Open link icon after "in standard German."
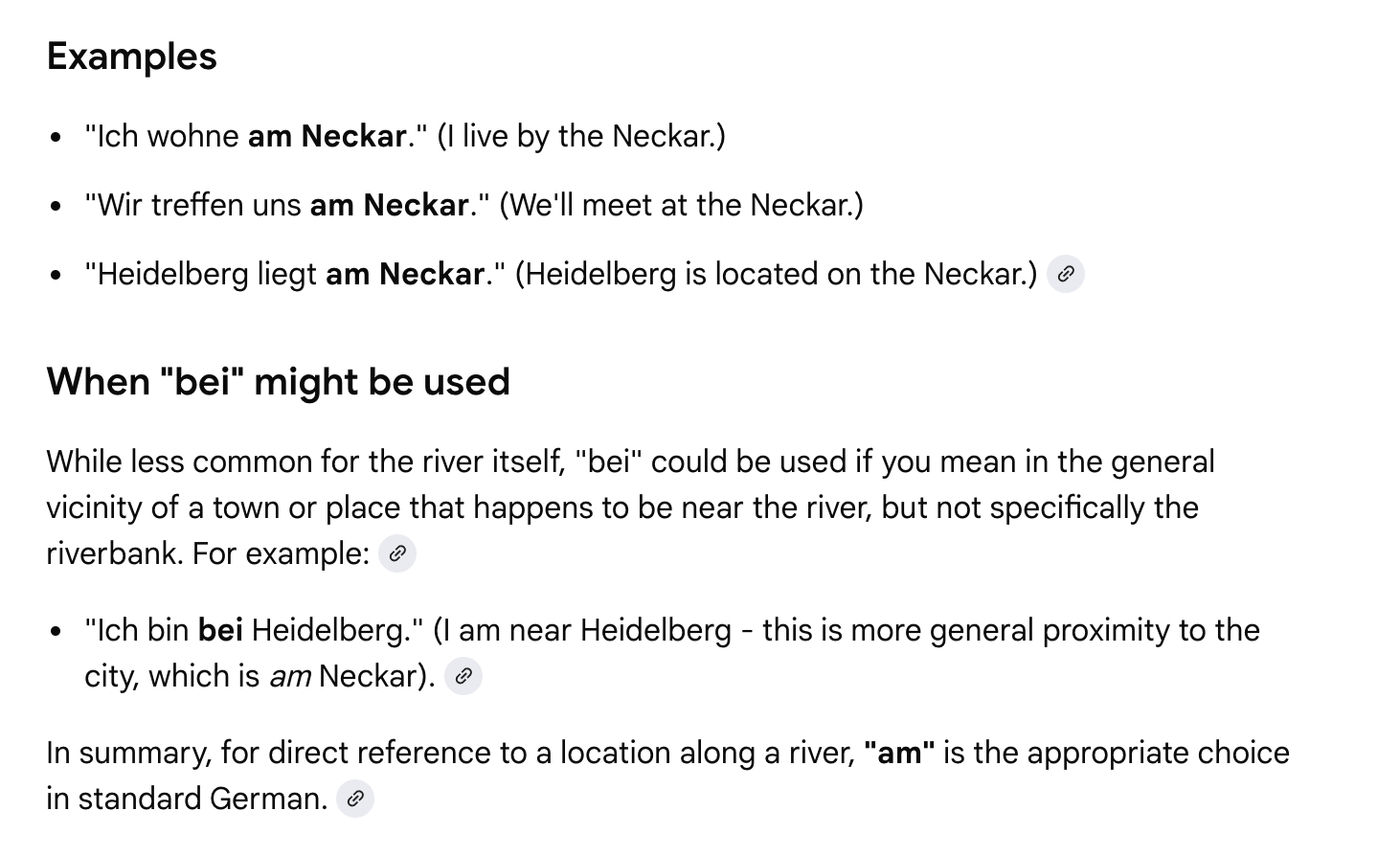 click(x=355, y=799)
